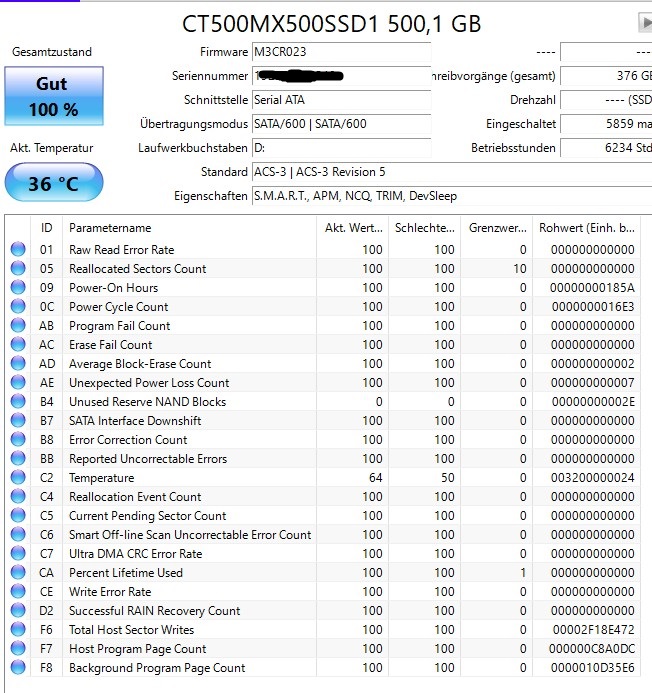Click status icon of Write Error Rate
Screen dimensions: 652x693
point(18,591)
